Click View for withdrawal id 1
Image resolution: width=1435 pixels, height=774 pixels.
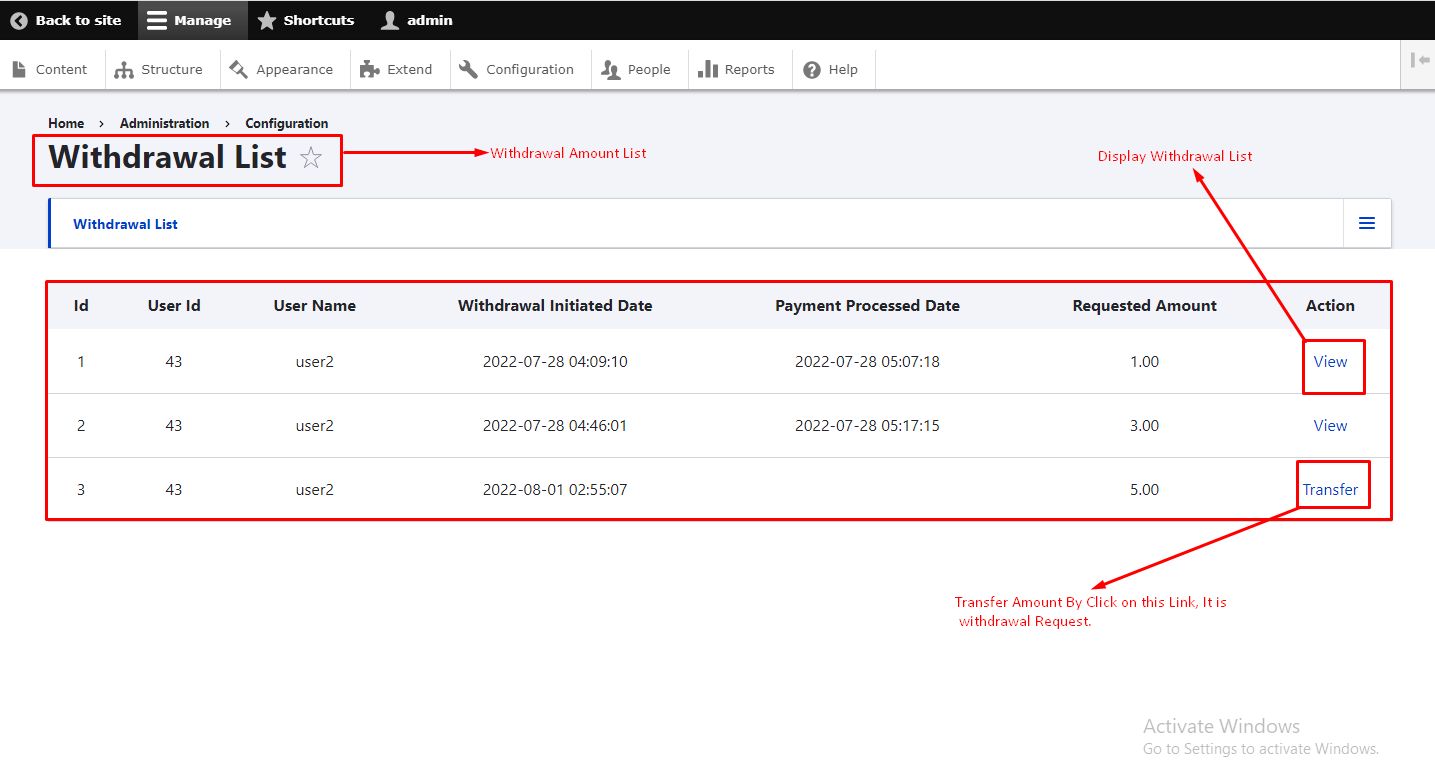tap(1330, 362)
